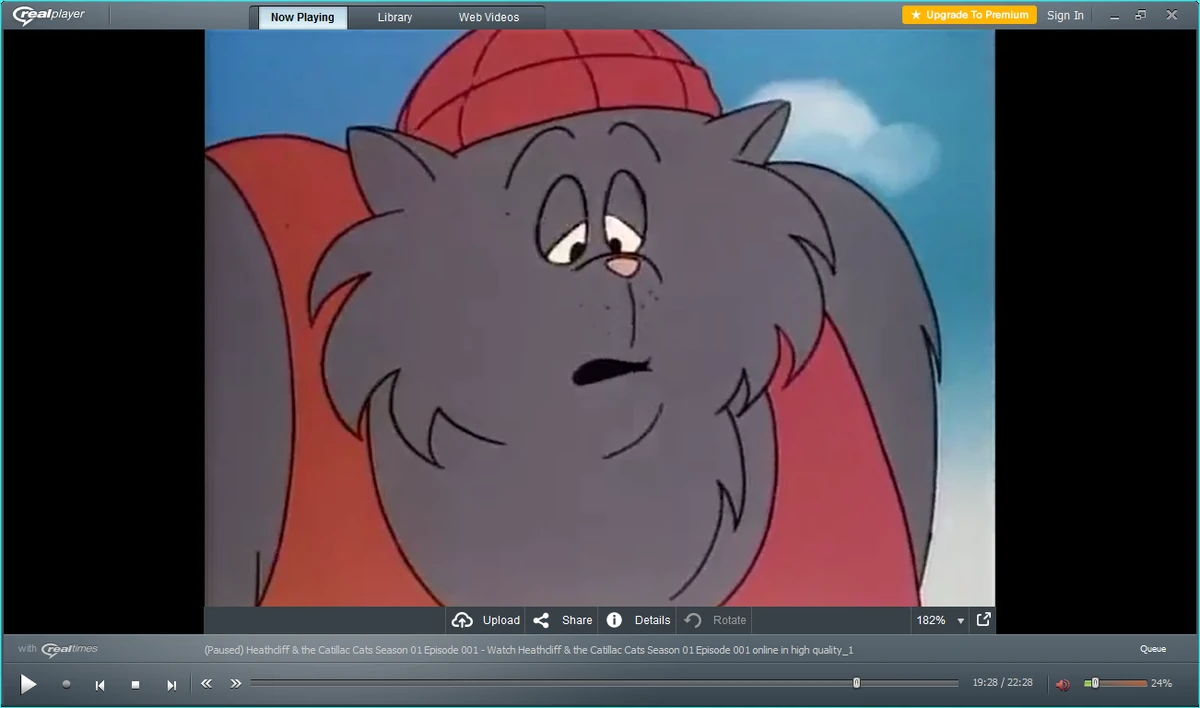
Task: Click the paused video title text
Action: (x=528, y=650)
